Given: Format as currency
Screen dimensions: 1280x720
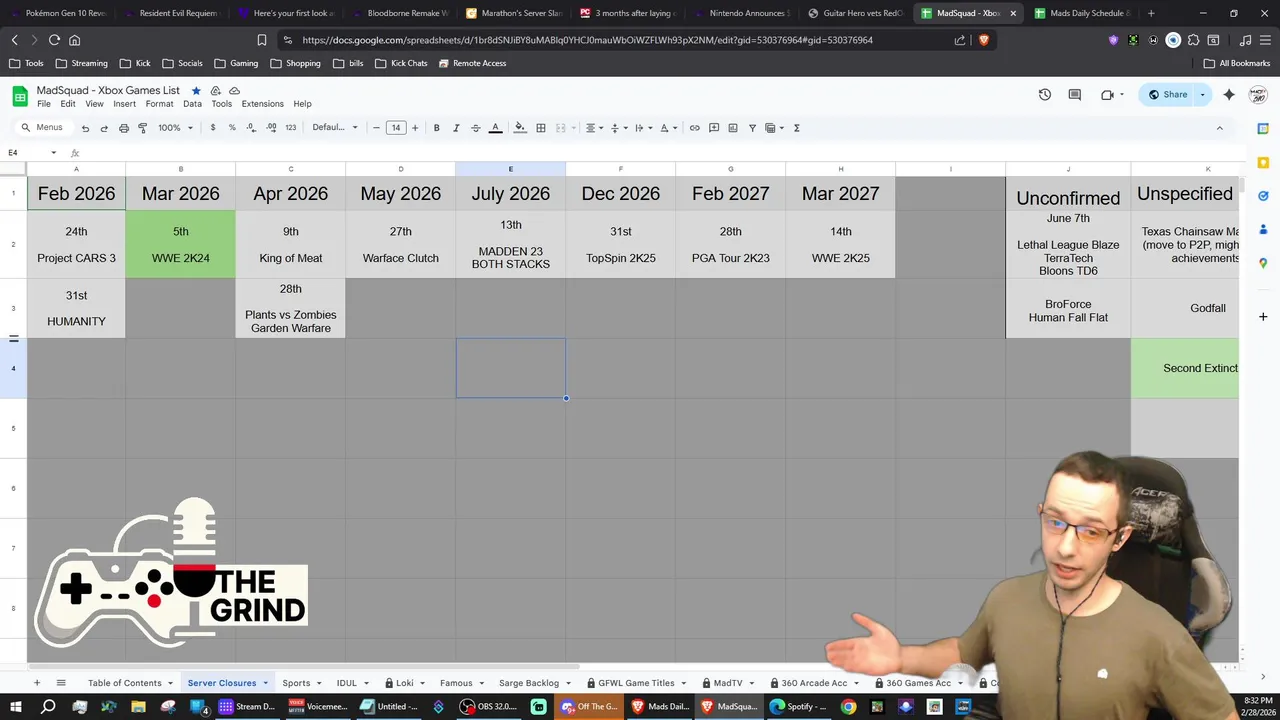Looking at the screenshot, I should click(212, 128).
